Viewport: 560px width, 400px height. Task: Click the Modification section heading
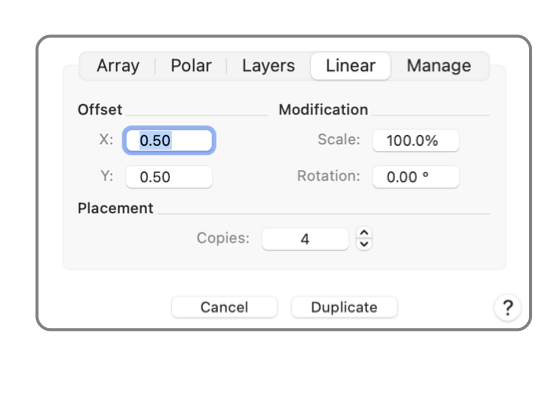323,110
